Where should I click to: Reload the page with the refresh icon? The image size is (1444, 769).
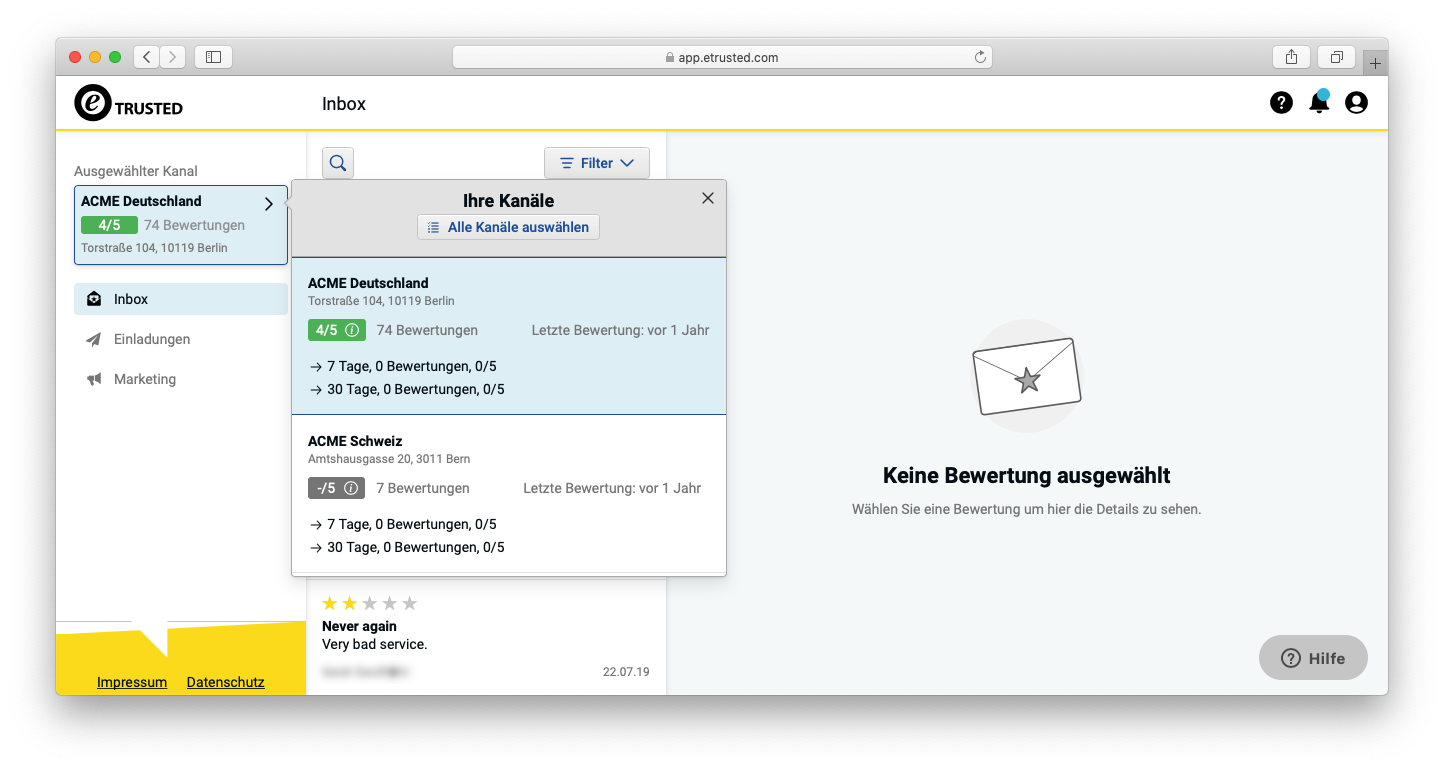(x=980, y=57)
